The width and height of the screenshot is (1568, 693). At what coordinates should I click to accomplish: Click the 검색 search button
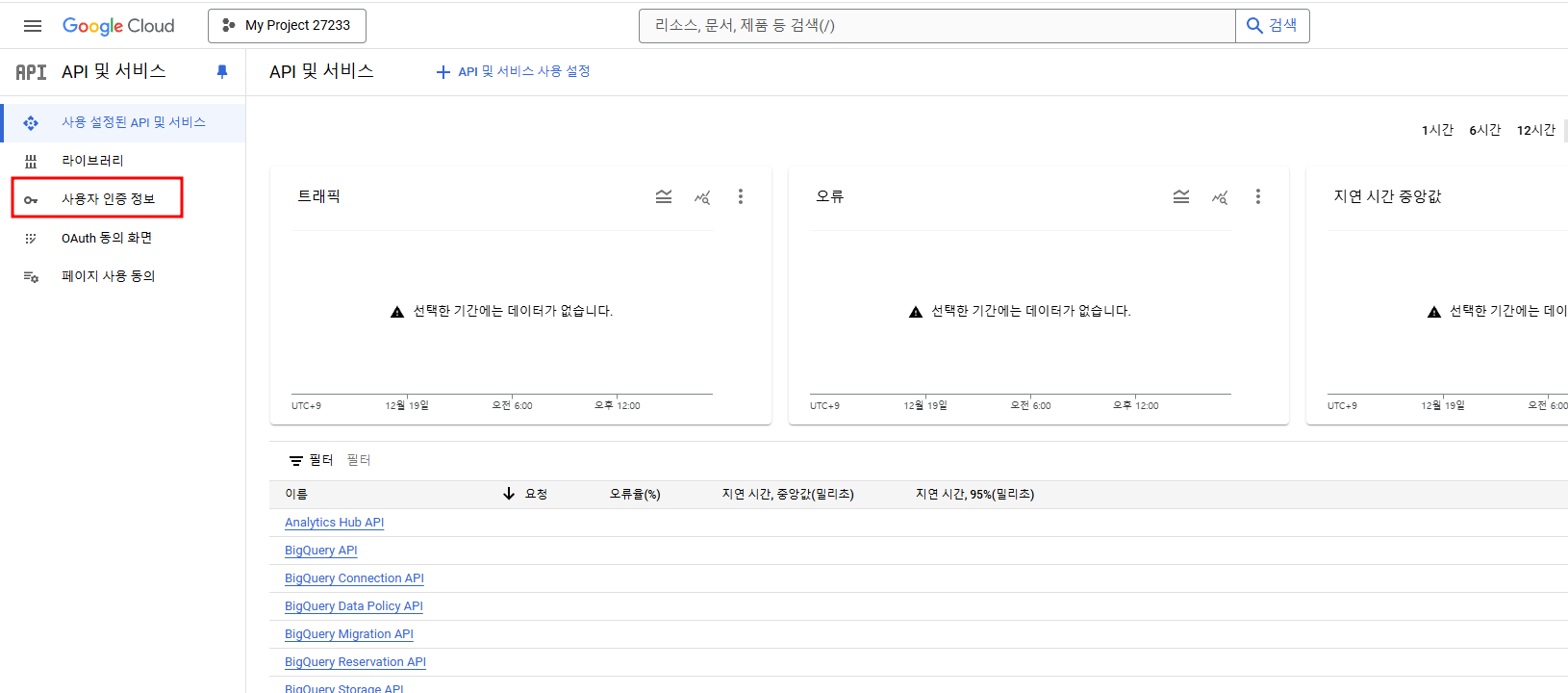1273,26
